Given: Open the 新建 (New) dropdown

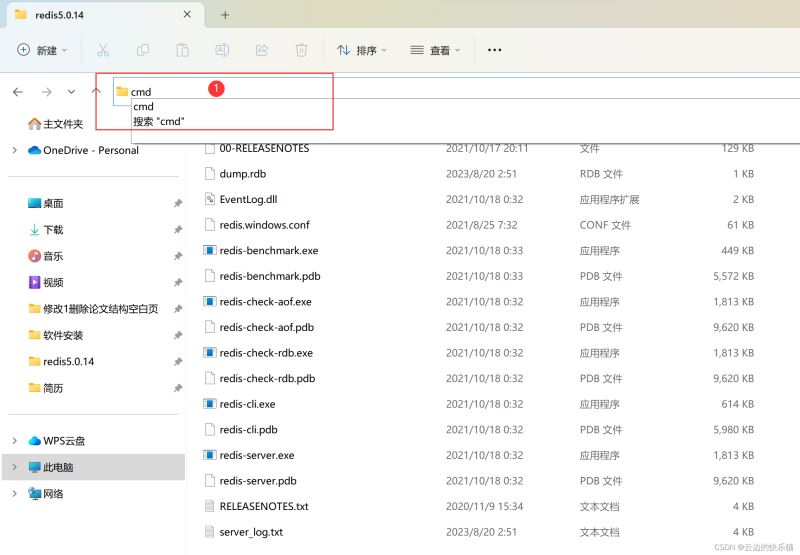Looking at the screenshot, I should click(42, 50).
